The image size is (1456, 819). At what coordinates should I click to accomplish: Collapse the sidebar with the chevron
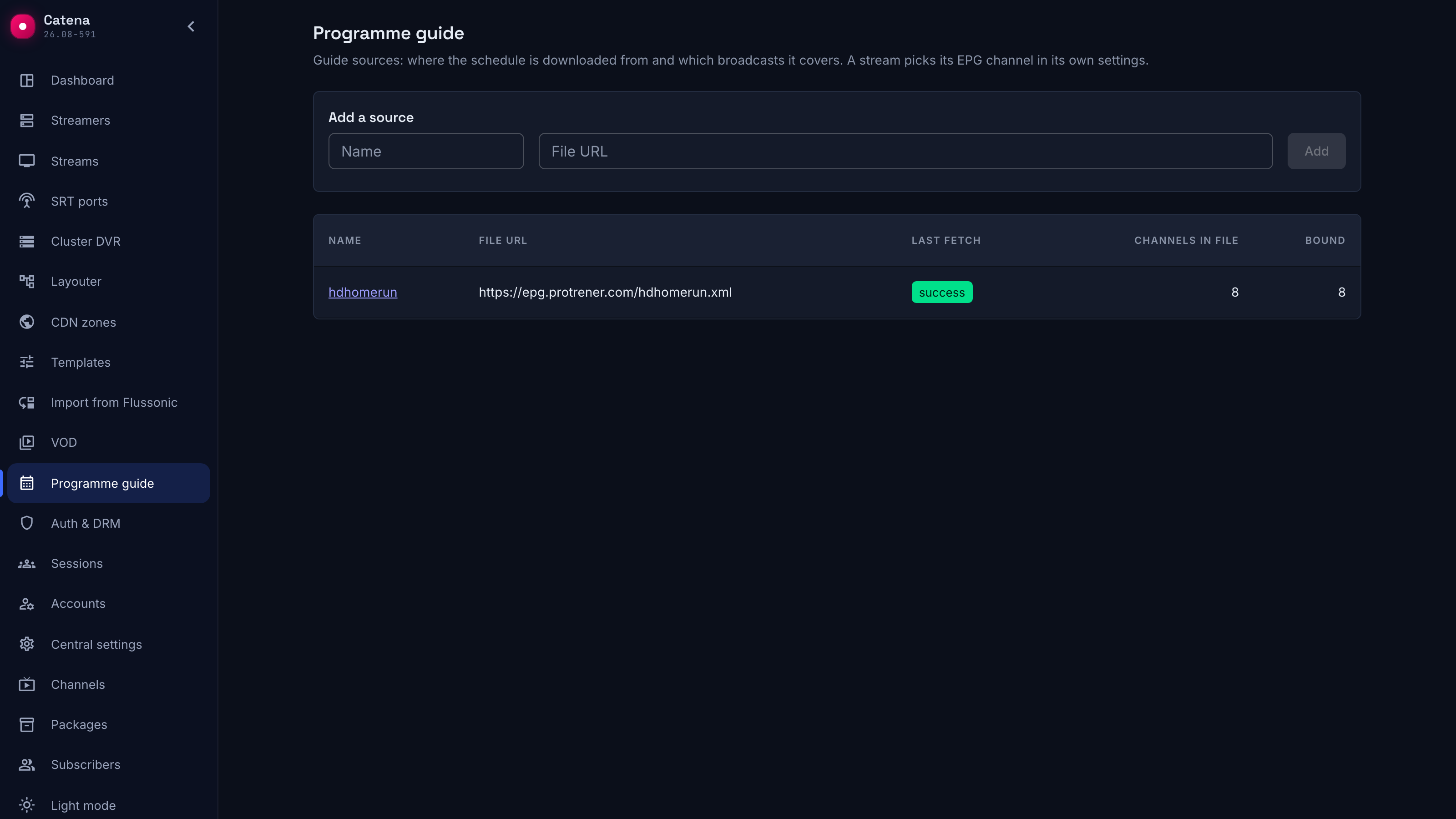click(x=191, y=26)
